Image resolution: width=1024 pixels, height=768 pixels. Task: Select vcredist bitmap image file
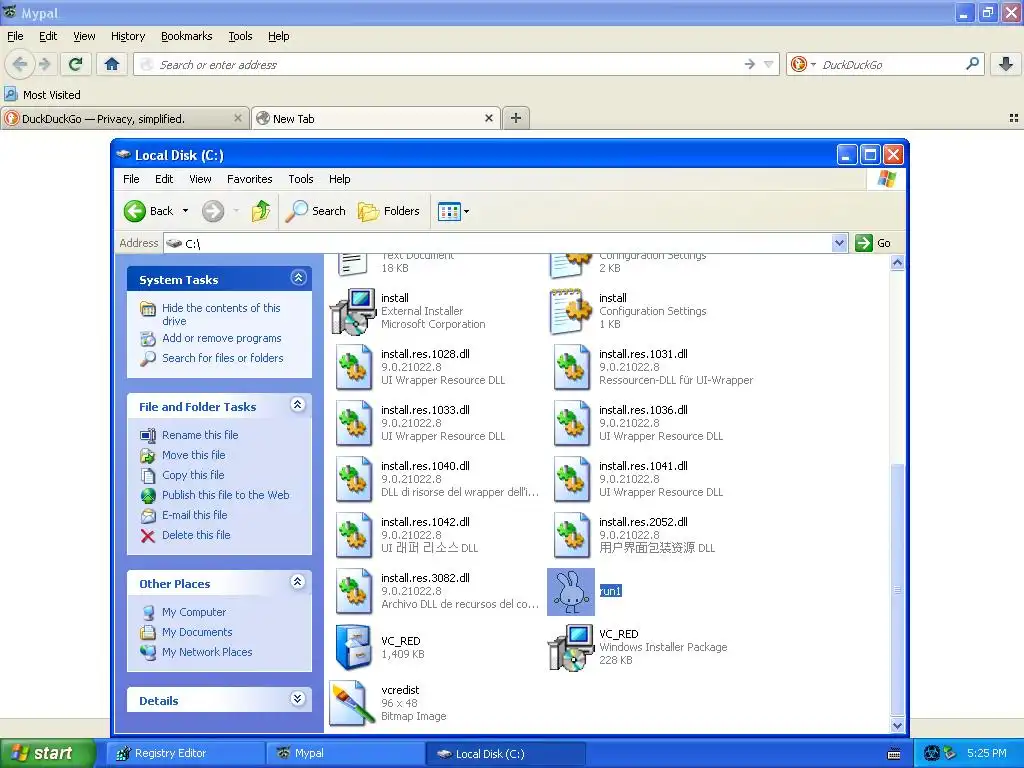point(389,703)
